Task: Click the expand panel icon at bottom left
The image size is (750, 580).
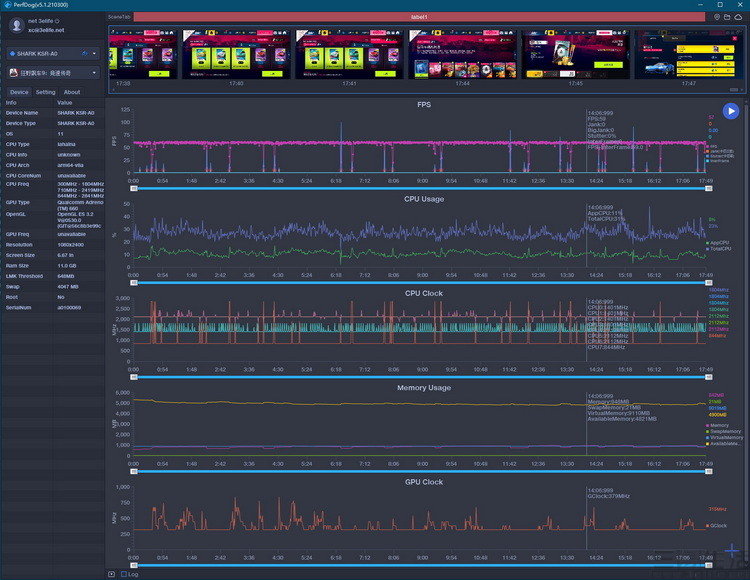Action: click(111, 574)
